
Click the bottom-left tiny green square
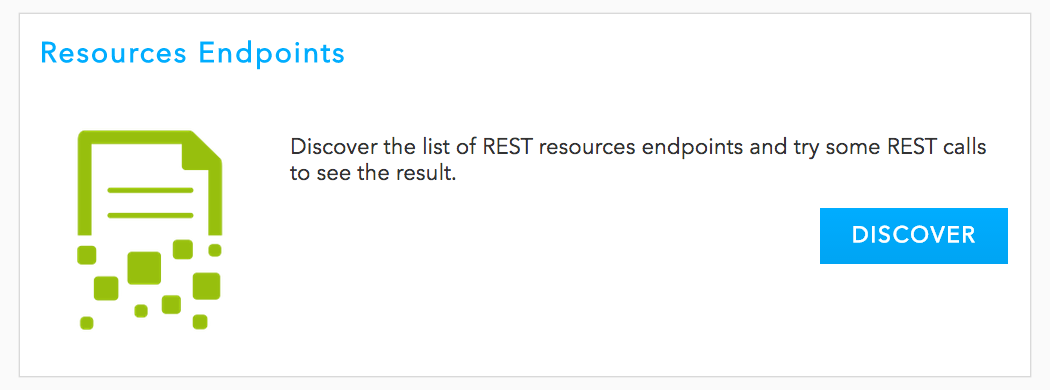click(86, 323)
